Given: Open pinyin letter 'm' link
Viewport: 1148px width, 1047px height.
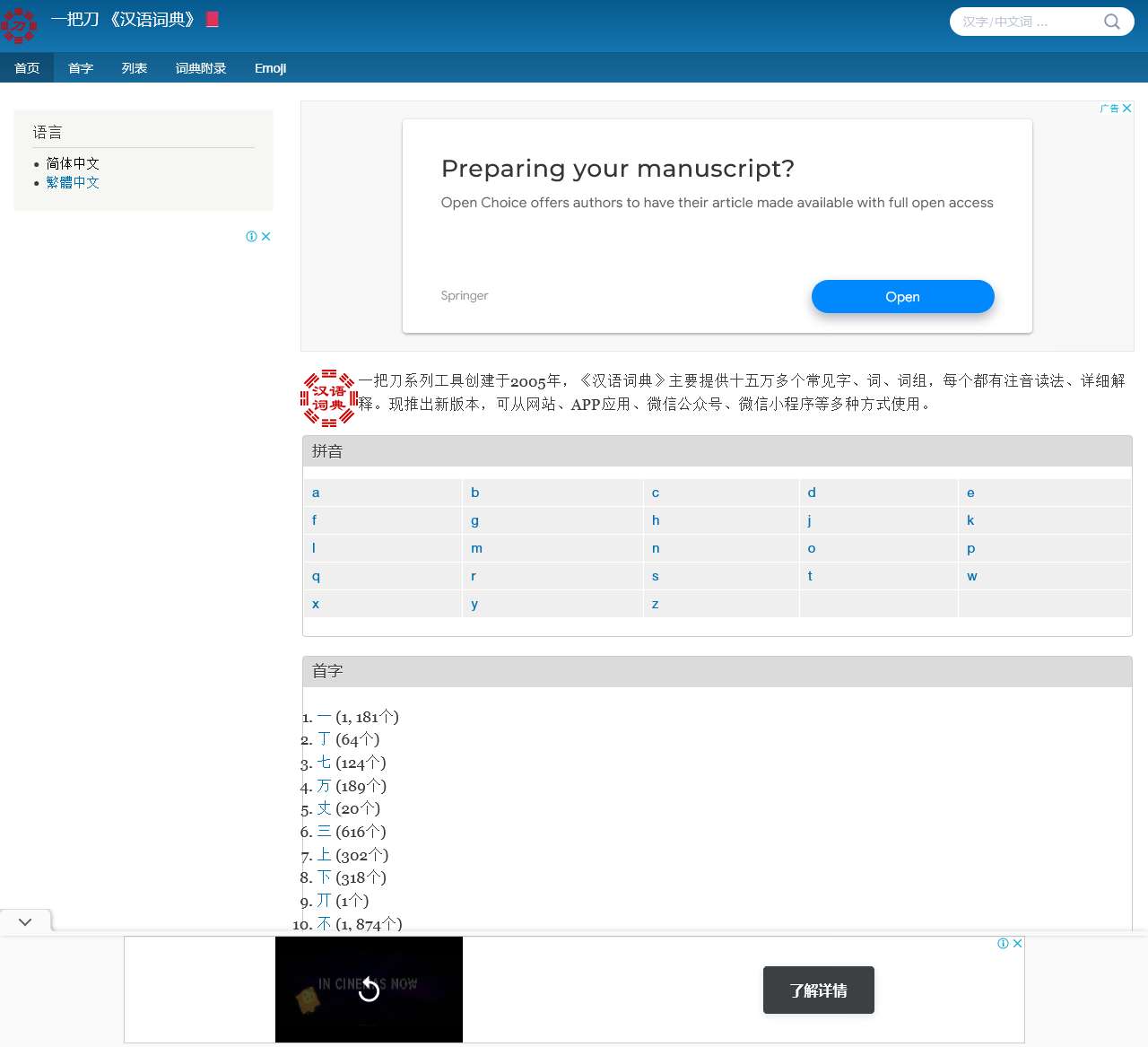Looking at the screenshot, I should point(476,548).
